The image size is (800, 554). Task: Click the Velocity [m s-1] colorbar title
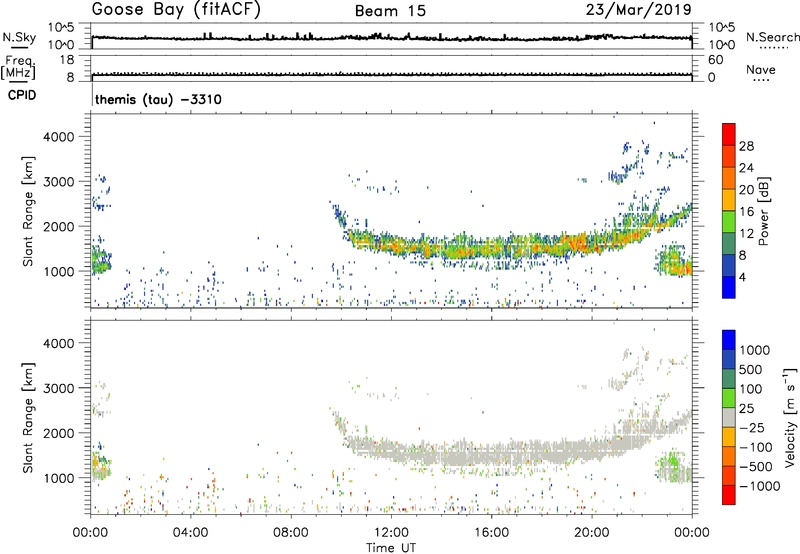(x=790, y=417)
